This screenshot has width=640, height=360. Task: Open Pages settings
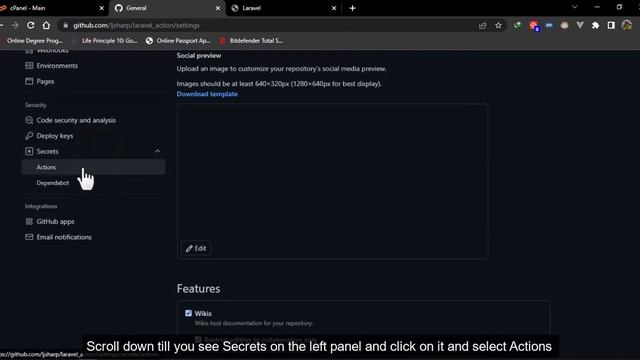point(45,81)
